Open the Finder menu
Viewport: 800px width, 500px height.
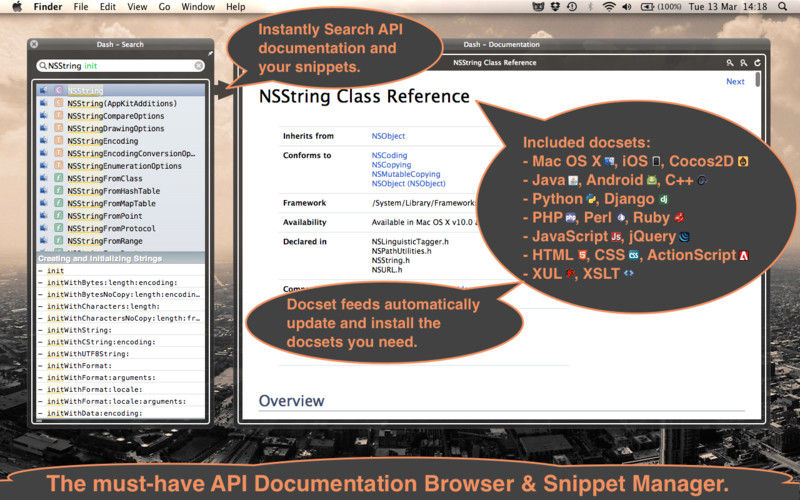[x=47, y=7]
